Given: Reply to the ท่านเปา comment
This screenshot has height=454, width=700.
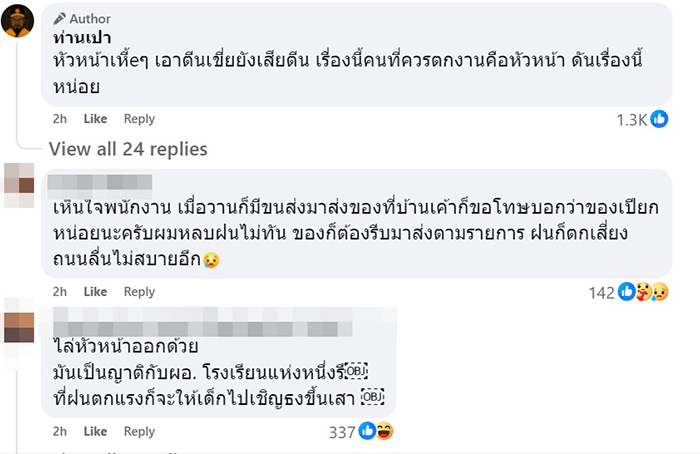Looking at the screenshot, I should point(139,119).
